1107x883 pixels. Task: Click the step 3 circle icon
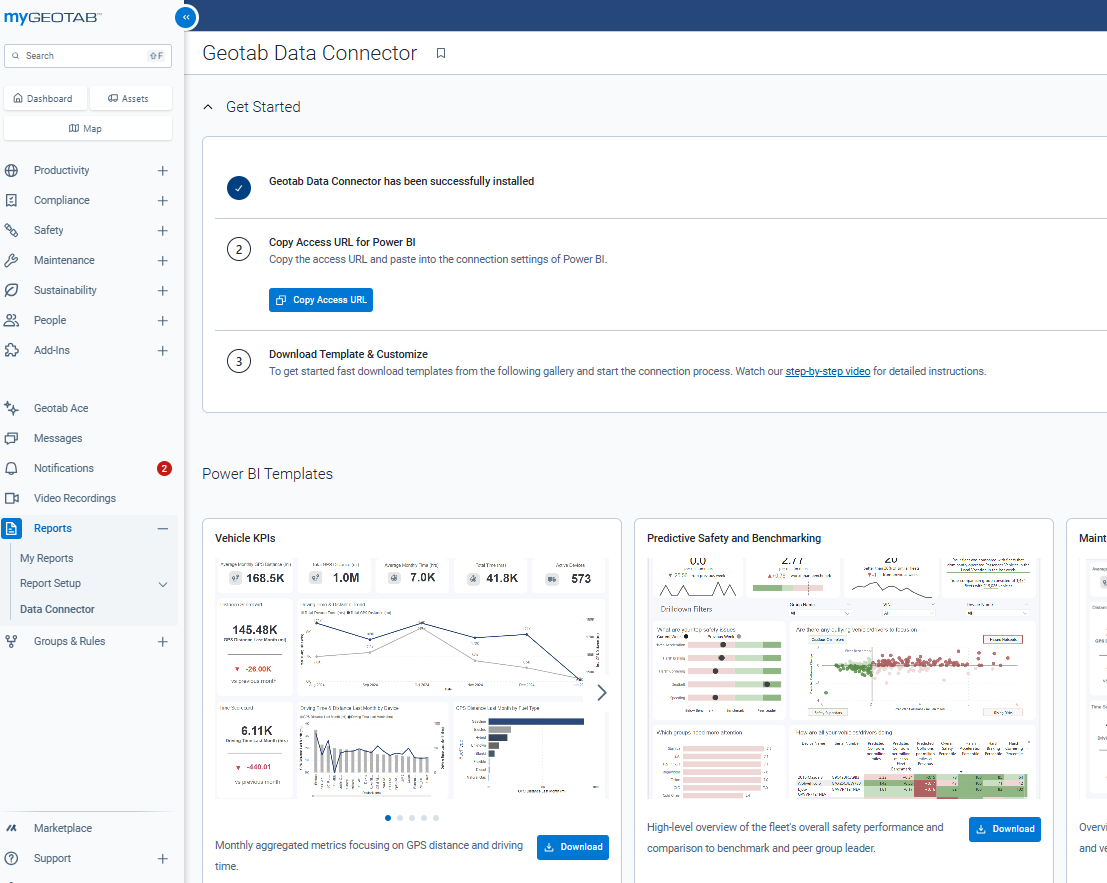point(239,361)
